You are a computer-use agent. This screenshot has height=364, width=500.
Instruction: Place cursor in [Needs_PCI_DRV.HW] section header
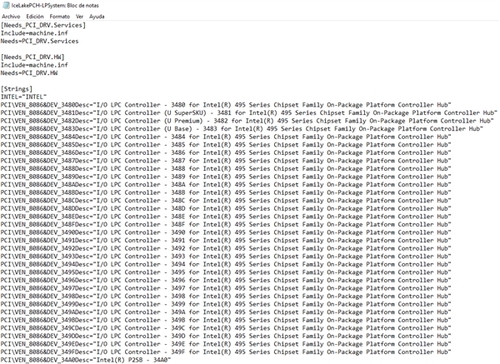pos(33,57)
